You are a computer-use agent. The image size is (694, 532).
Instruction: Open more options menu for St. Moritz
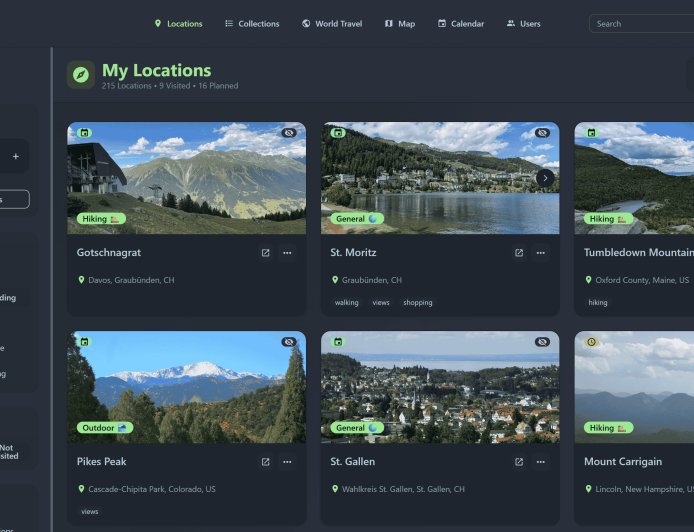pos(541,253)
